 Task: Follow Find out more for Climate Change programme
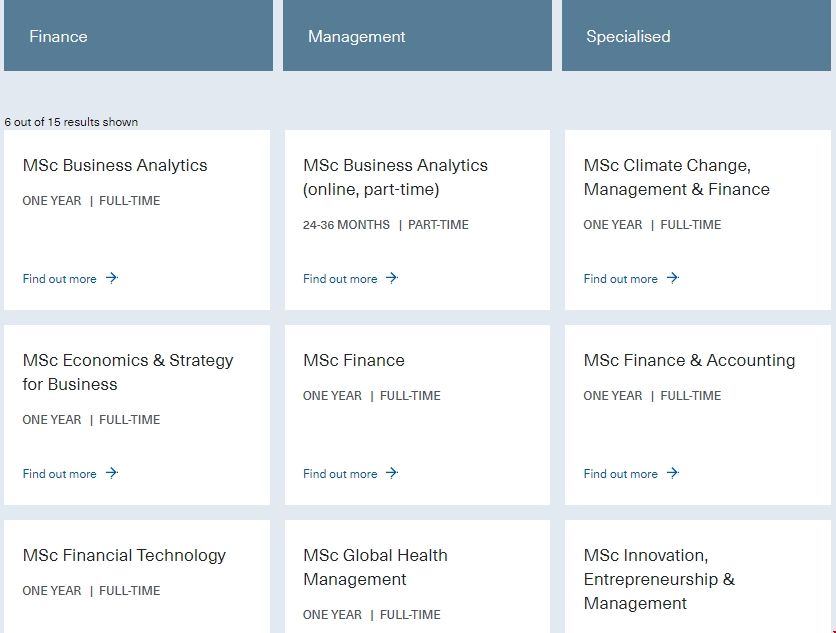[621, 279]
